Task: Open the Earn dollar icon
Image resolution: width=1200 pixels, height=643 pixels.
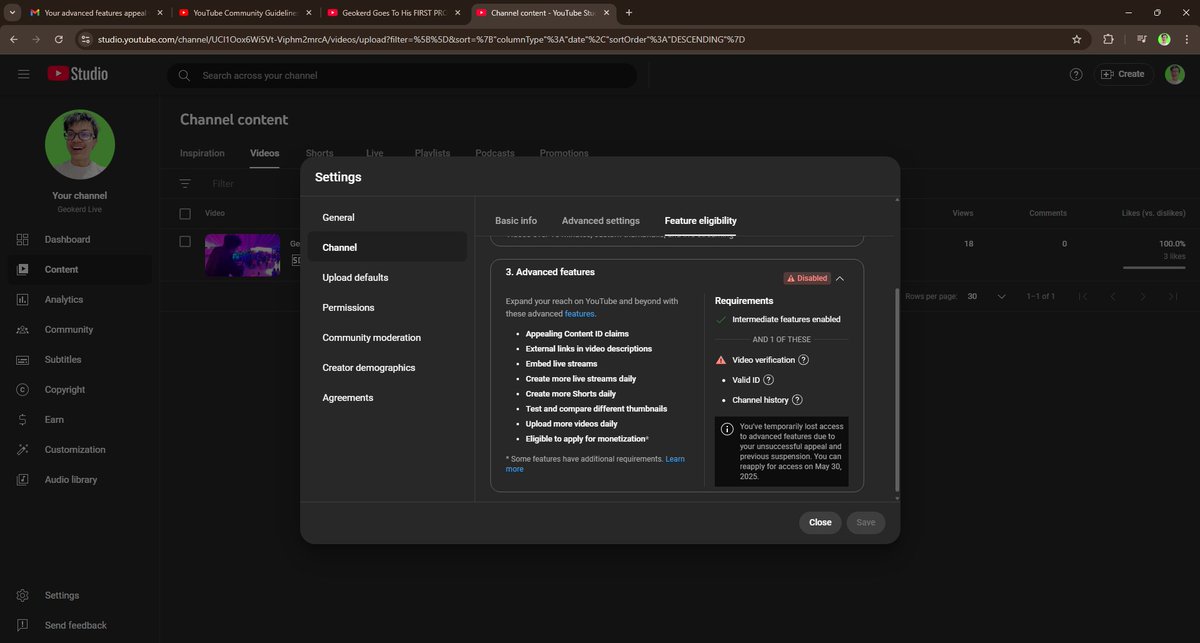Action: click(x=23, y=419)
